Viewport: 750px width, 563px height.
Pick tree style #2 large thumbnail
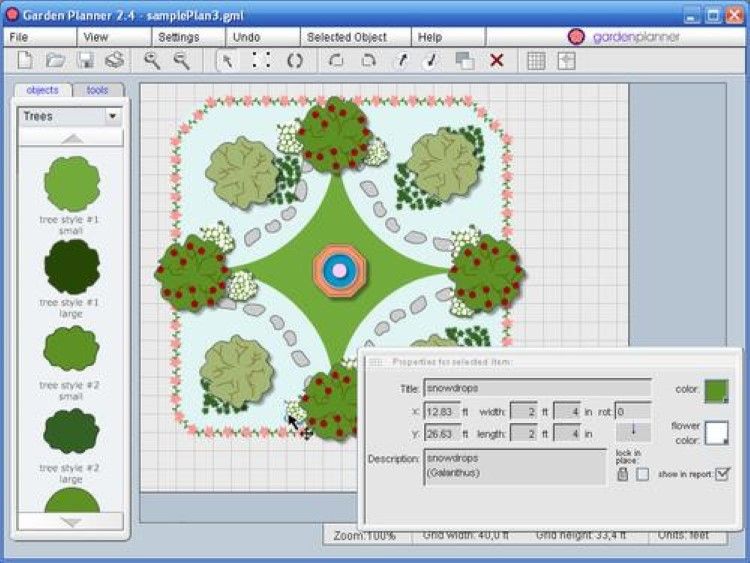(x=71, y=431)
